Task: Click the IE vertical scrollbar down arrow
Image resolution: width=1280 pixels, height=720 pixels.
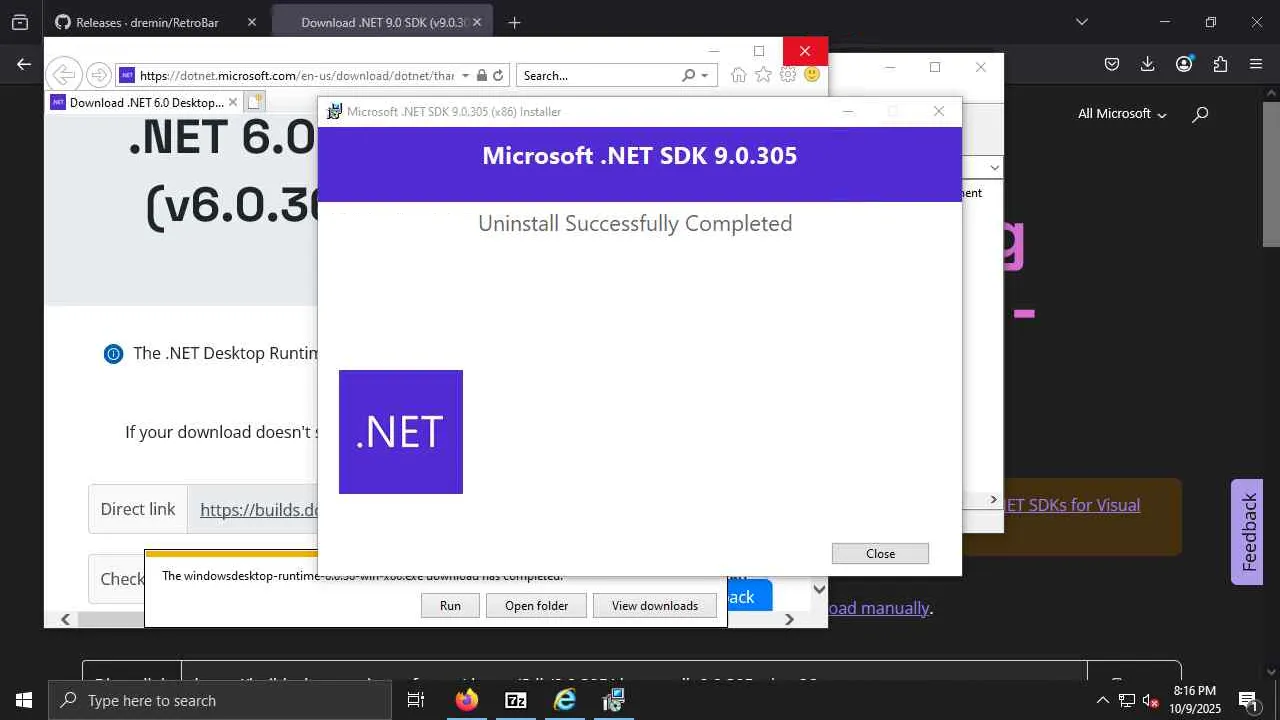Action: point(819,590)
